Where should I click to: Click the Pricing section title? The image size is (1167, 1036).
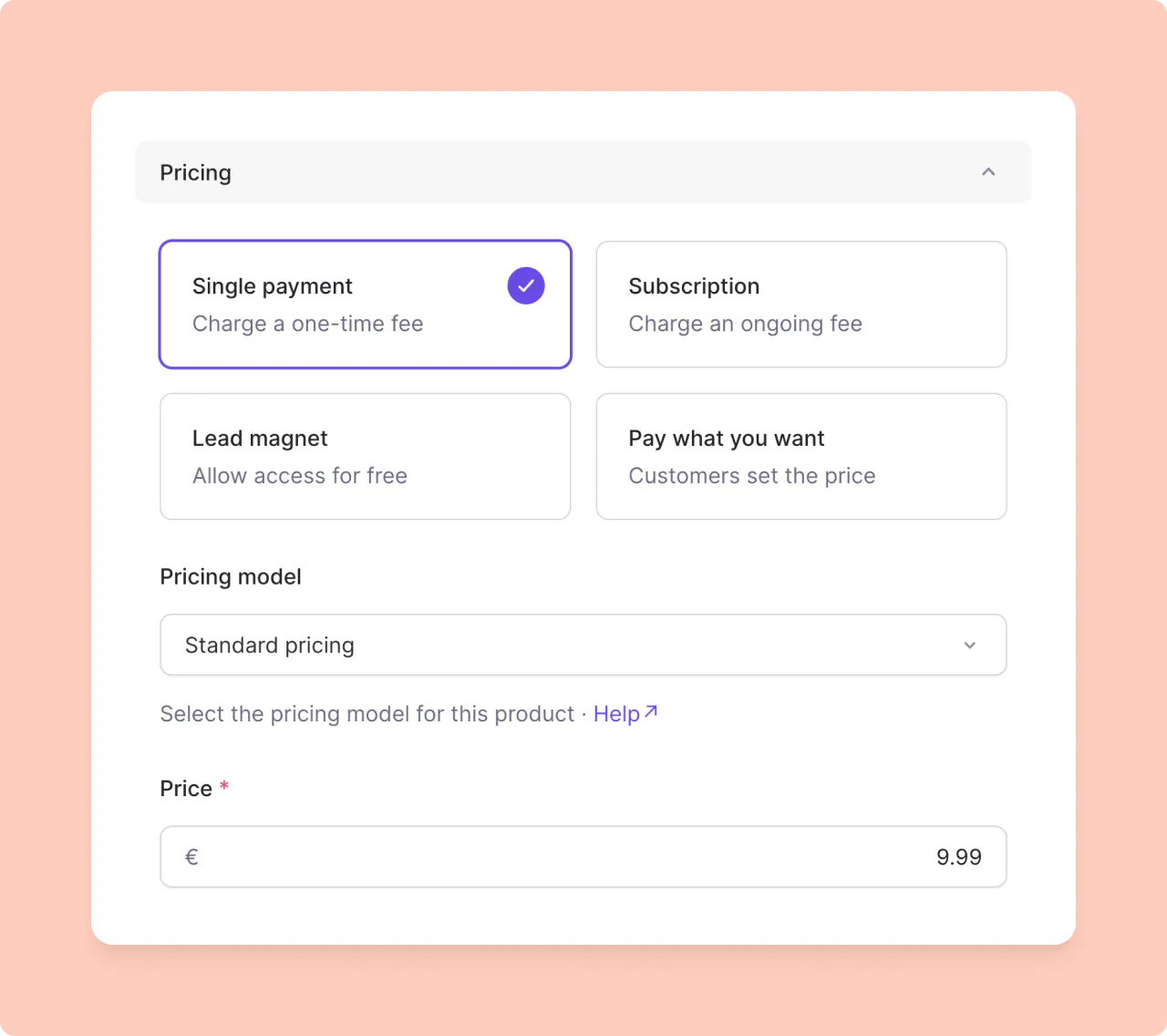pyautogui.click(x=195, y=171)
